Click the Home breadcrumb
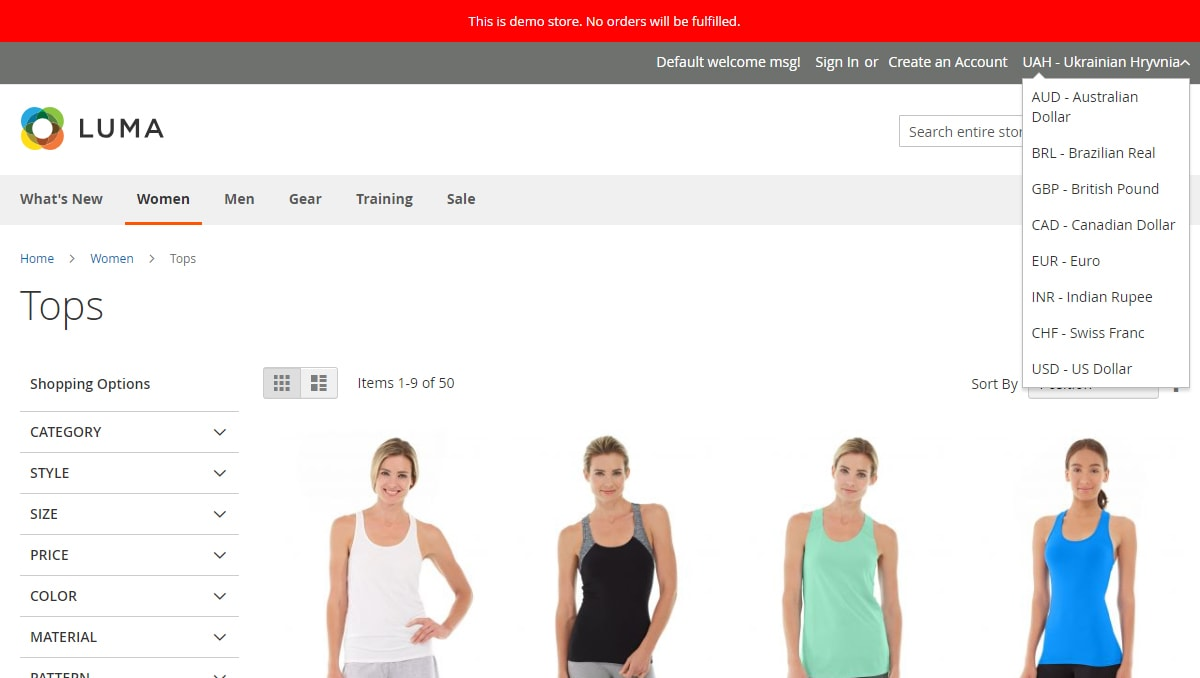Image resolution: width=1200 pixels, height=678 pixels. 37,258
